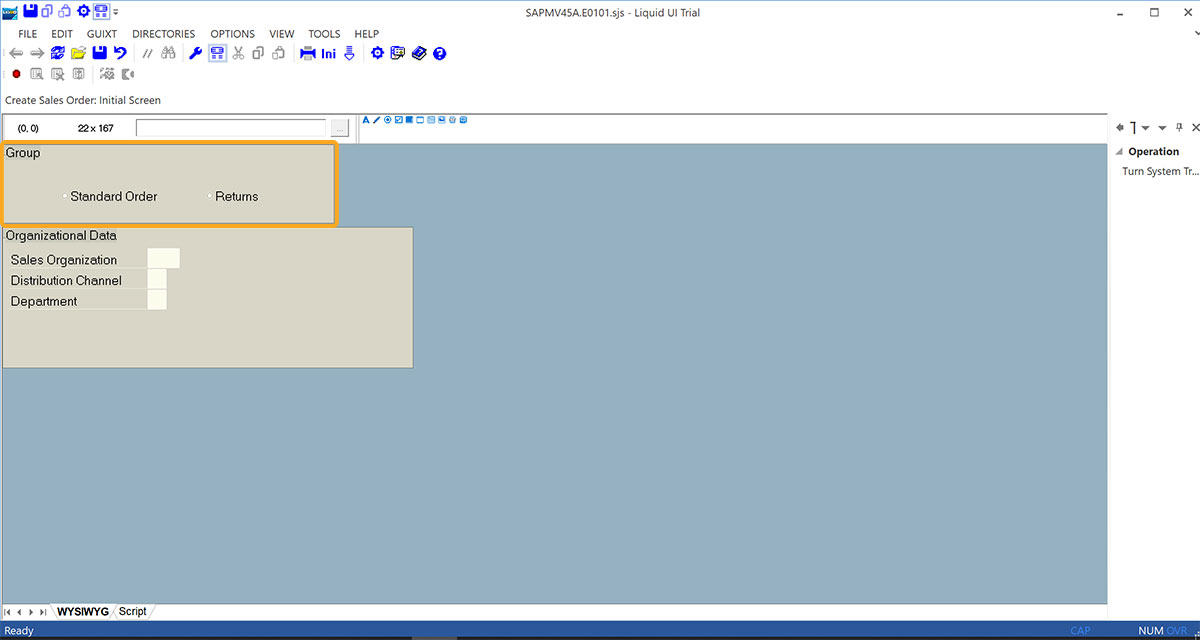Open the GUIXT menu
Image resolution: width=1200 pixels, height=640 pixels.
102,34
